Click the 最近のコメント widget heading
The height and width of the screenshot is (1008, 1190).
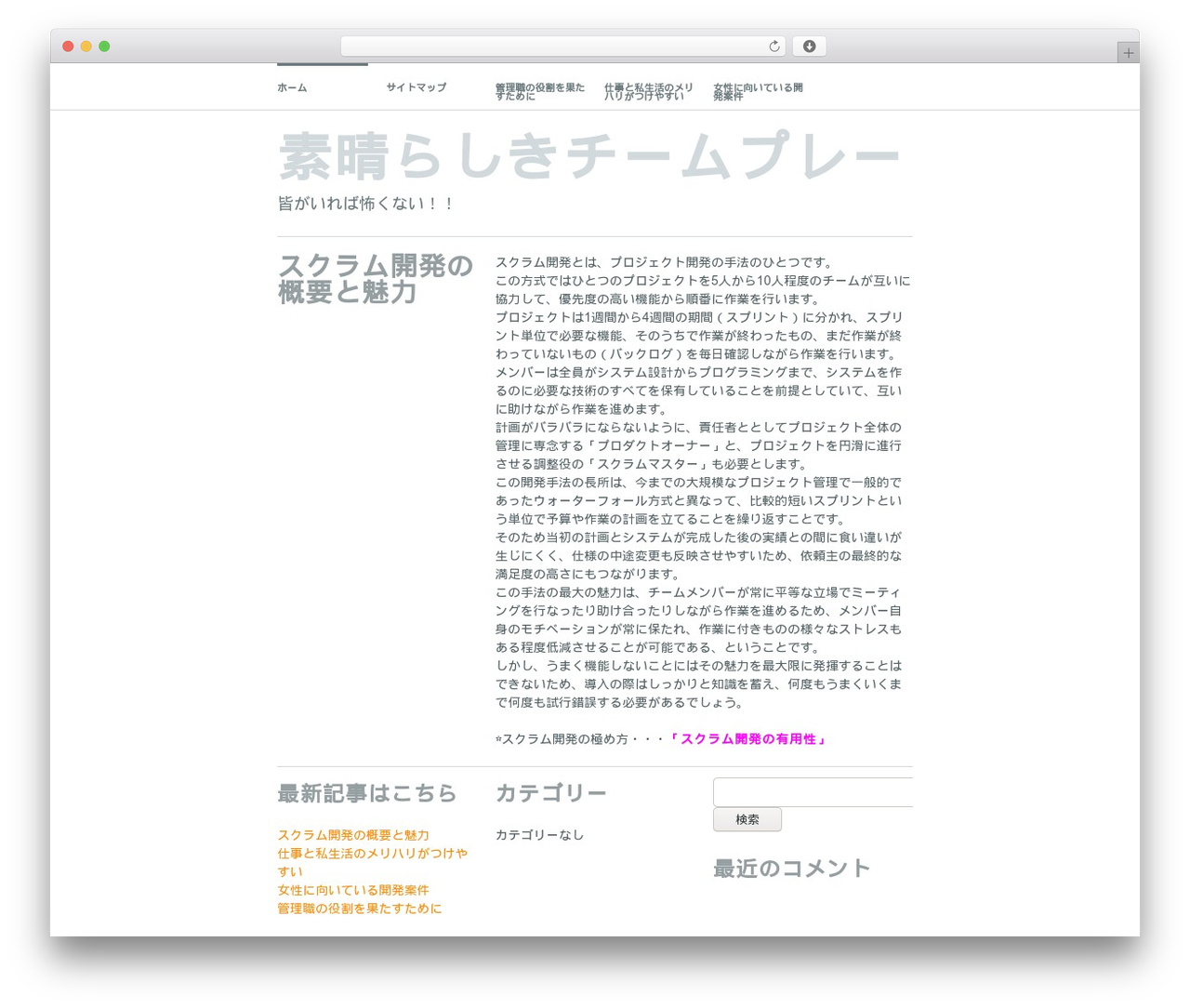pos(792,869)
